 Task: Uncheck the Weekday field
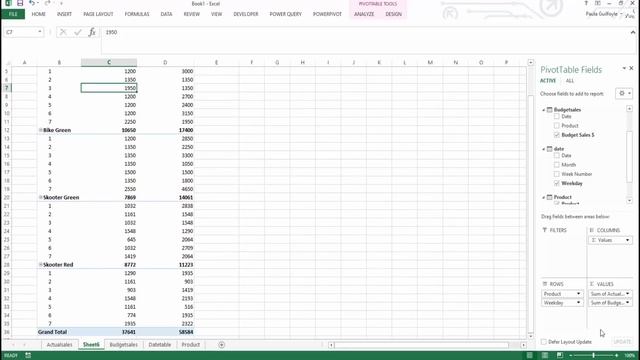point(557,184)
